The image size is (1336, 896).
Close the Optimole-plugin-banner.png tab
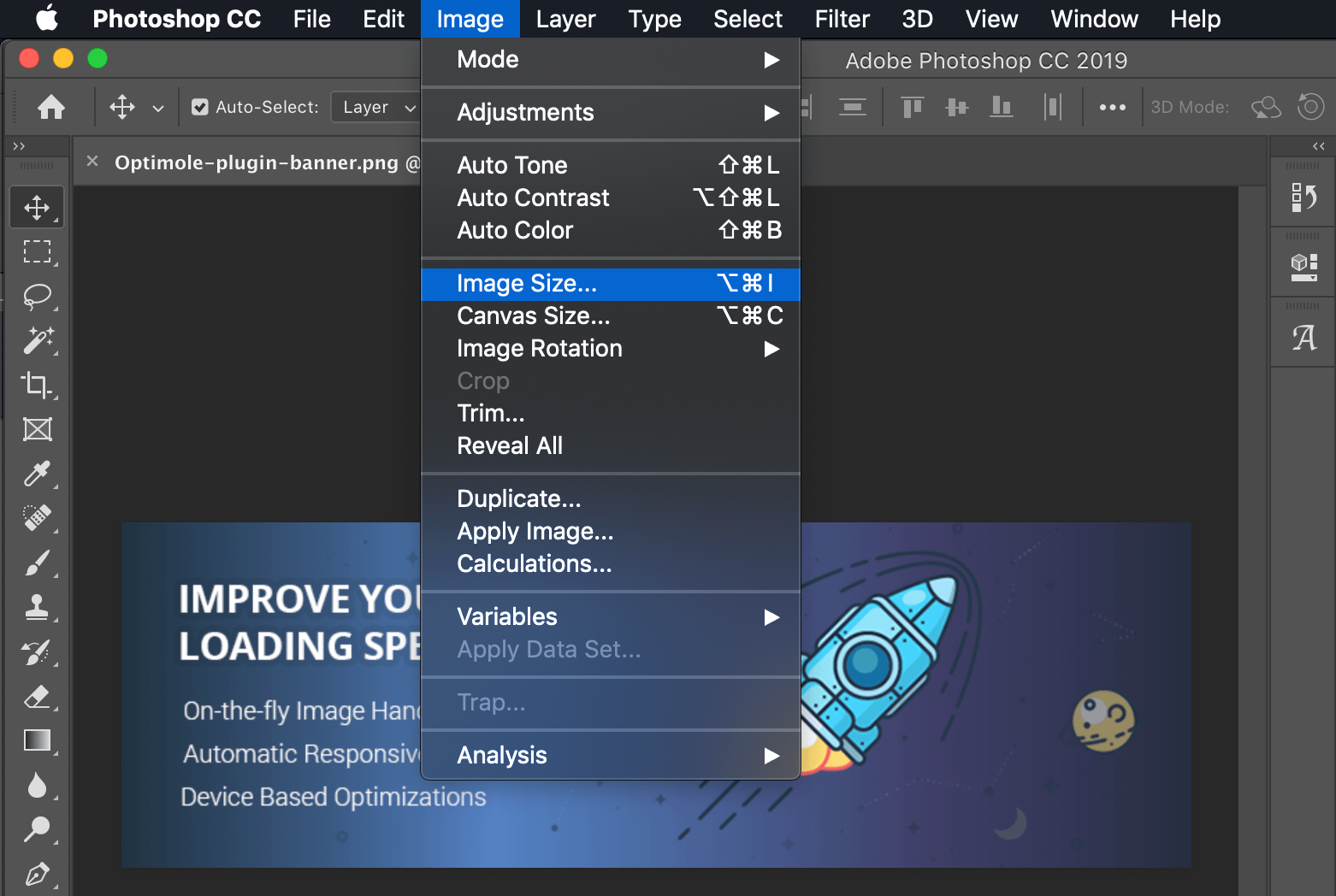[x=92, y=162]
